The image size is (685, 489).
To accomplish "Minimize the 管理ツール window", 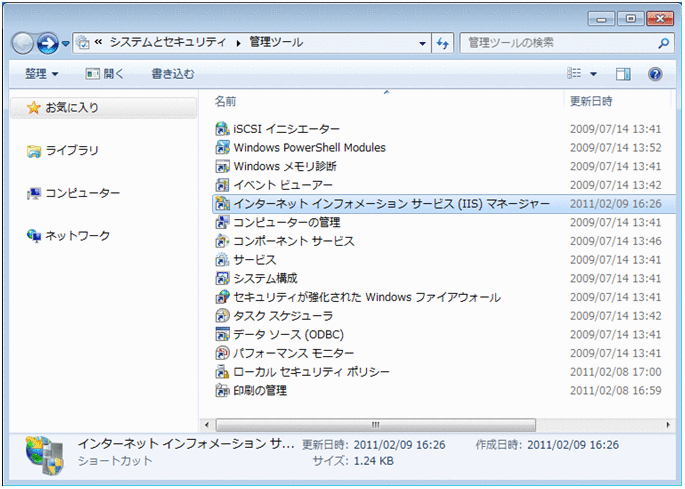I will [x=602, y=19].
